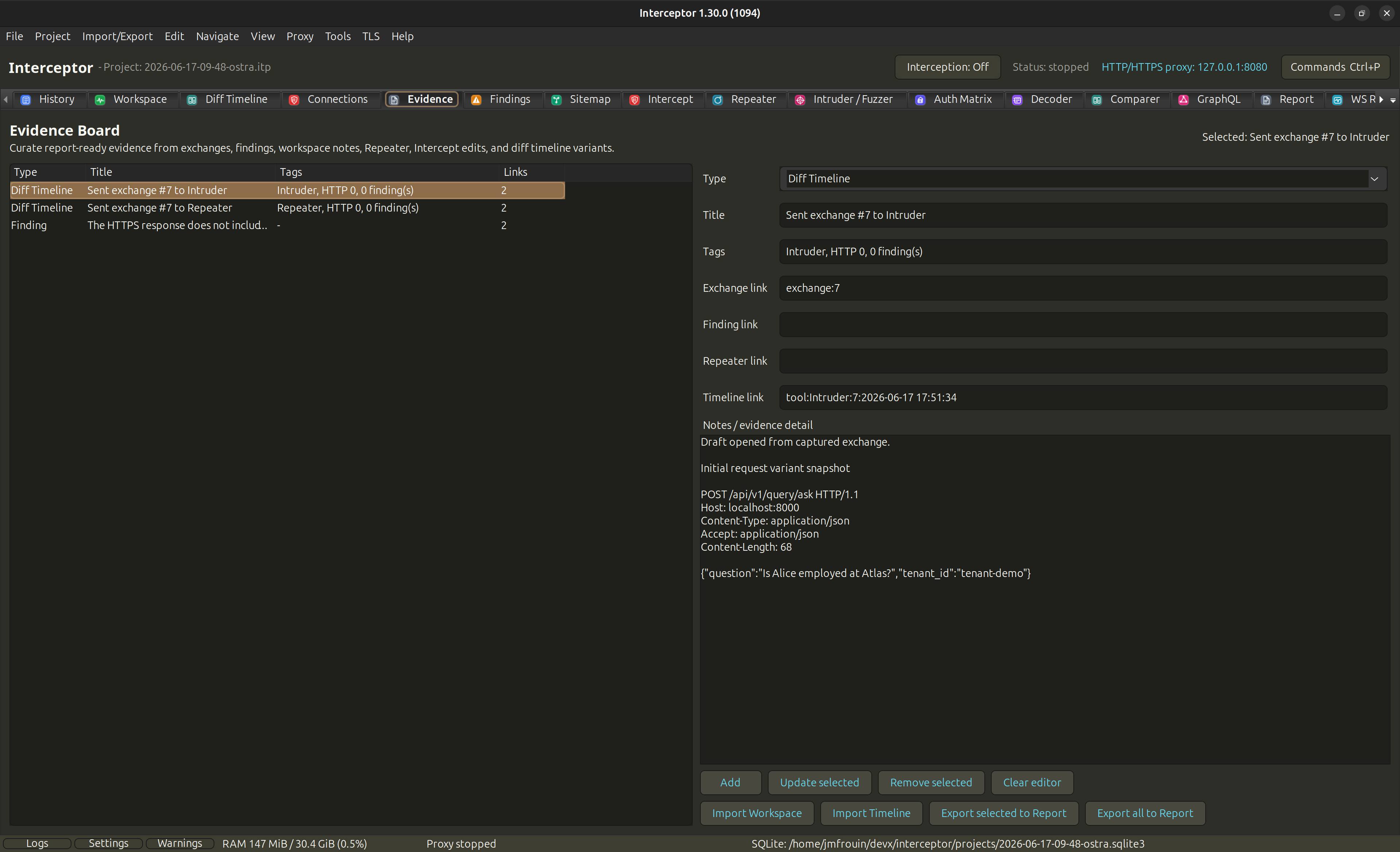Click the Findings tab warning icon
The image size is (1400, 852).
click(x=476, y=100)
